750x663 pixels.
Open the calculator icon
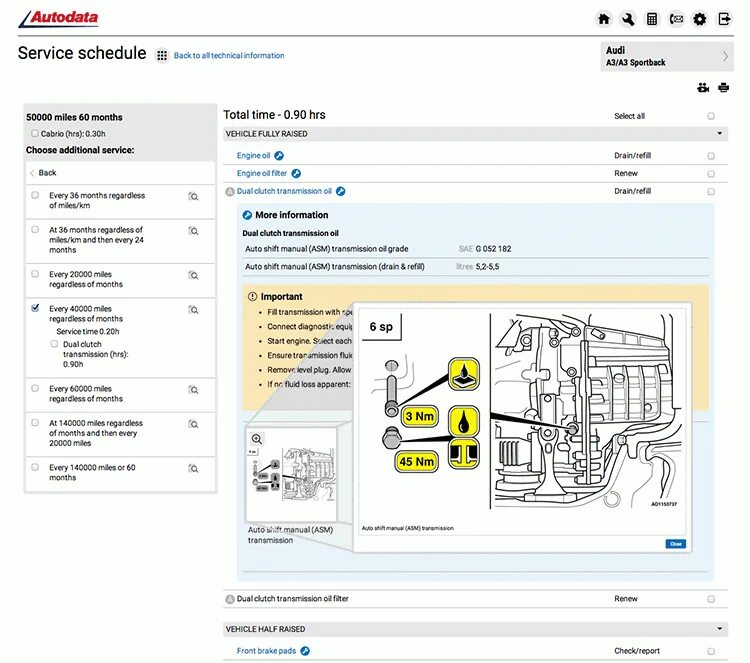point(652,19)
